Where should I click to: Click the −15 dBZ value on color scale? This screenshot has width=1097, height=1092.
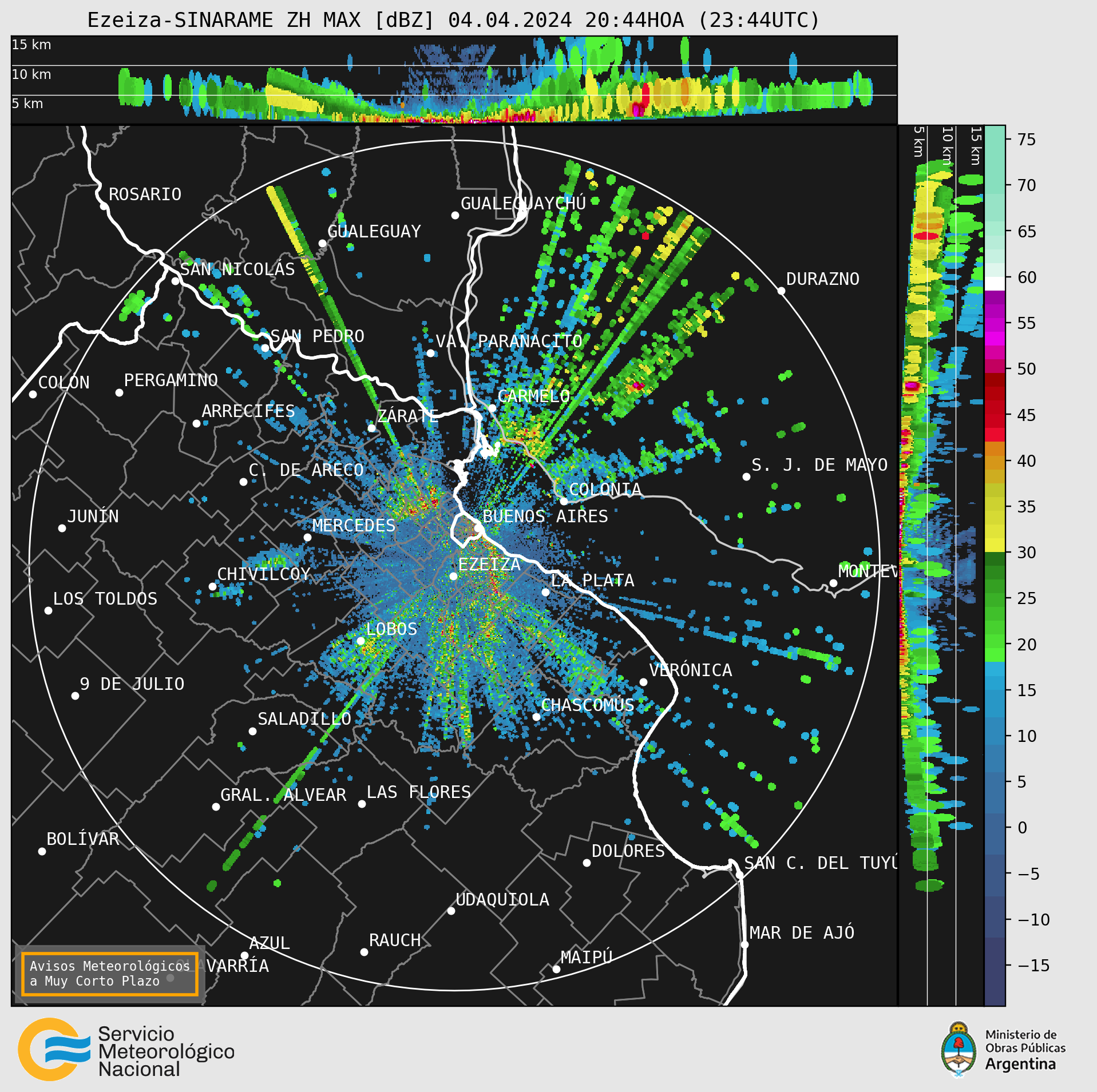pyautogui.click(x=1033, y=966)
